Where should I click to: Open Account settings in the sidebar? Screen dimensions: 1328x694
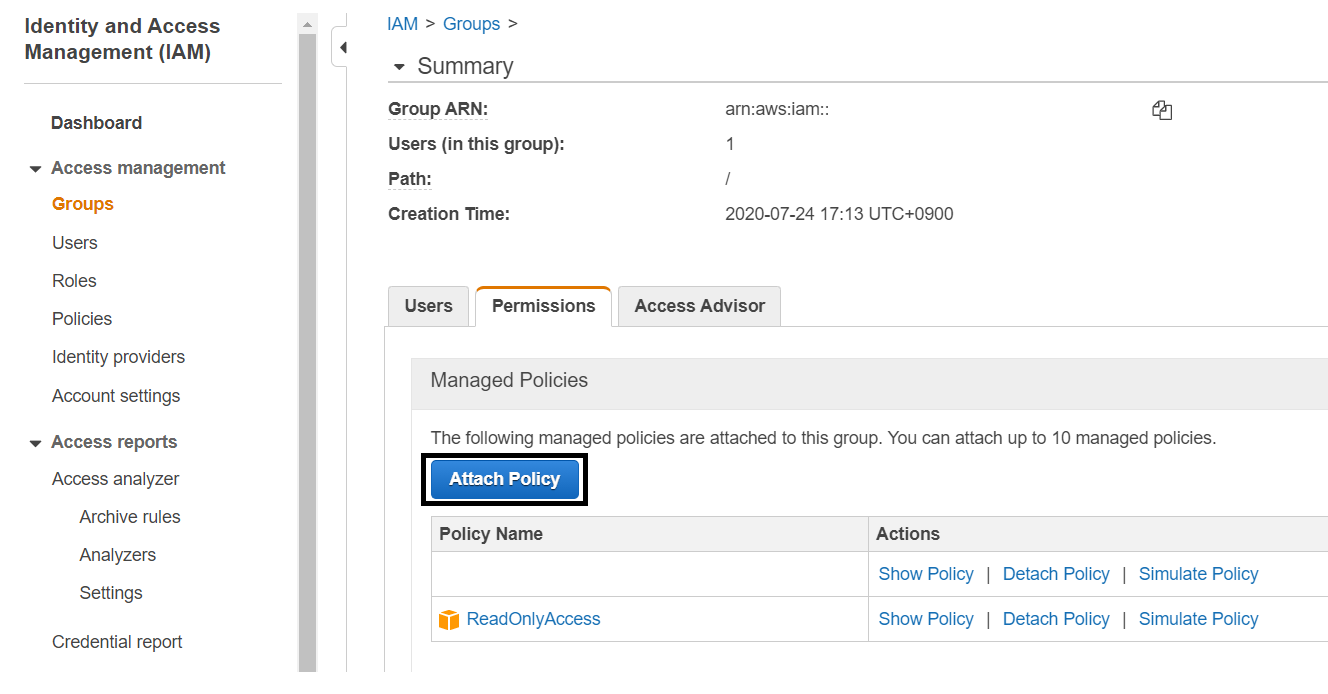(116, 396)
